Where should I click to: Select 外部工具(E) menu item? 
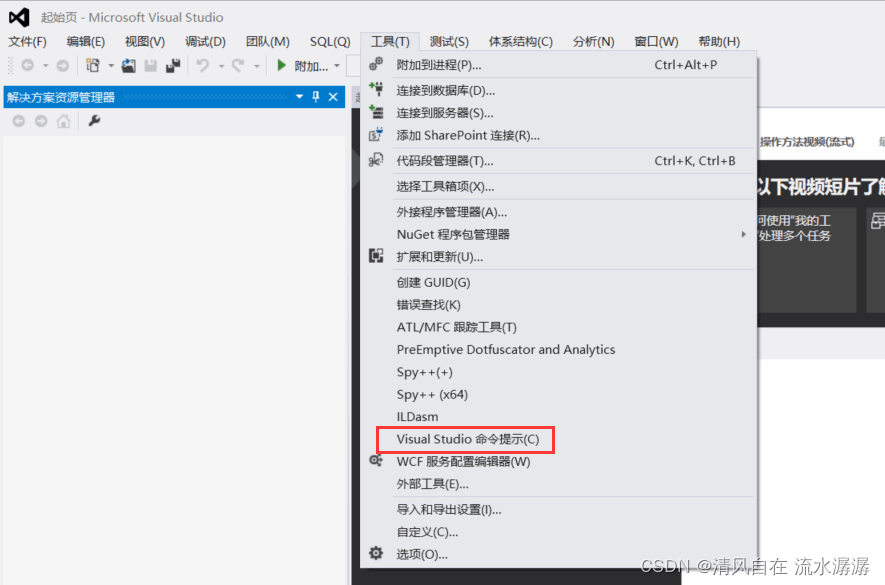[559, 484]
